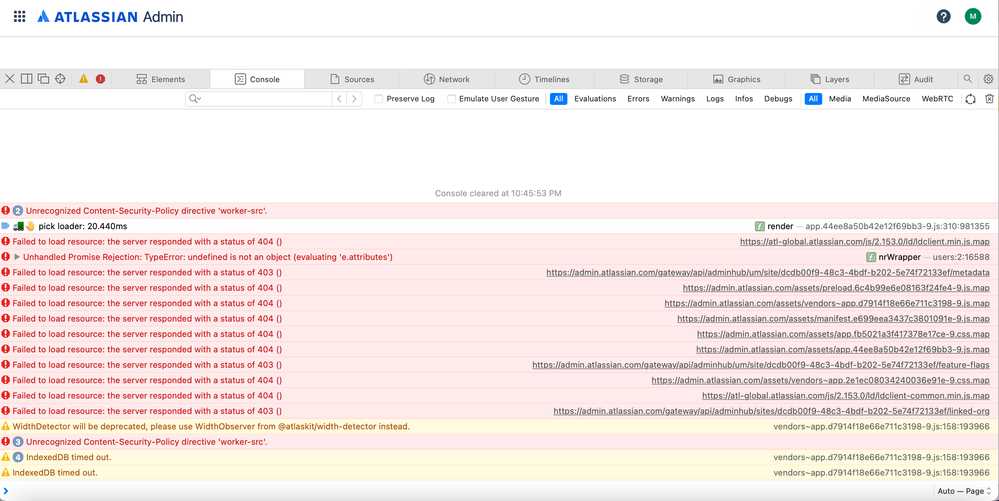Open the linked-org 403 link
999x501 pixels.
[x=772, y=411]
